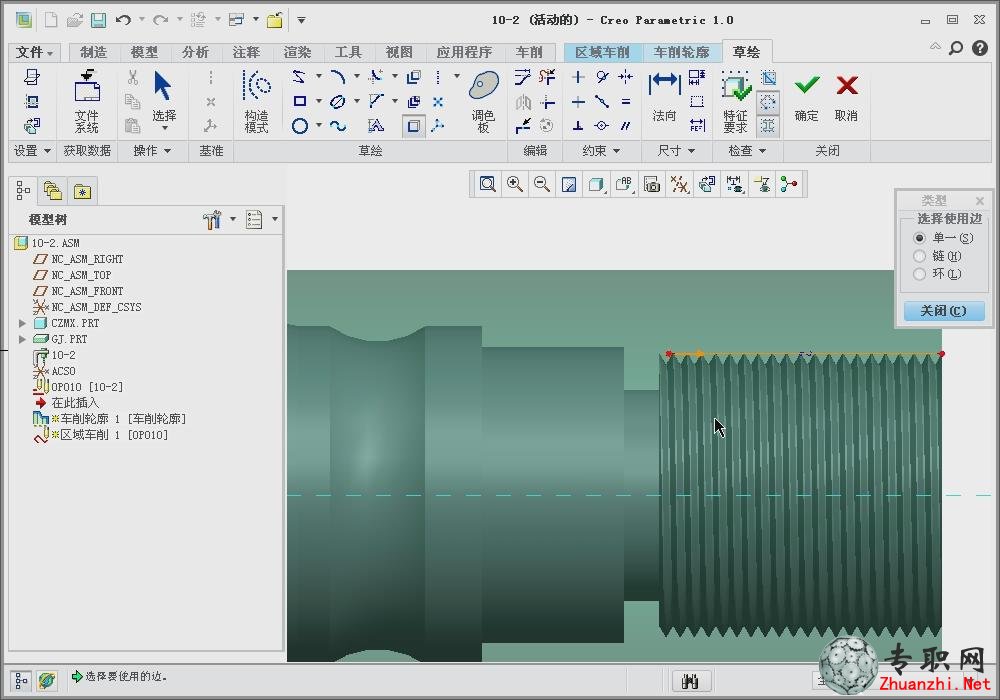
Task: Select the 环(L) radio option
Action: [x=919, y=273]
